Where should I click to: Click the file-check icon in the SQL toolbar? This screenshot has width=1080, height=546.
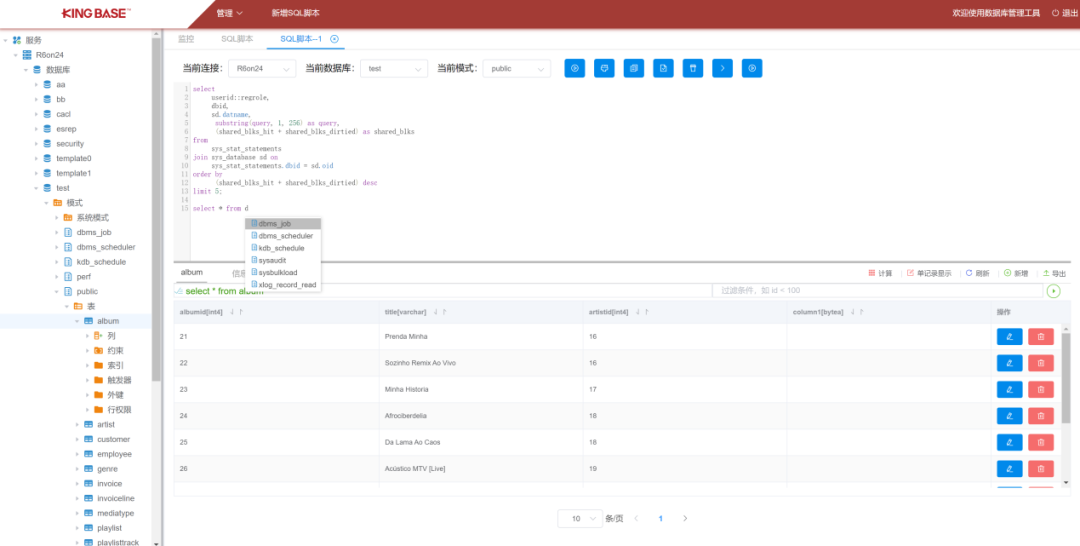[663, 68]
